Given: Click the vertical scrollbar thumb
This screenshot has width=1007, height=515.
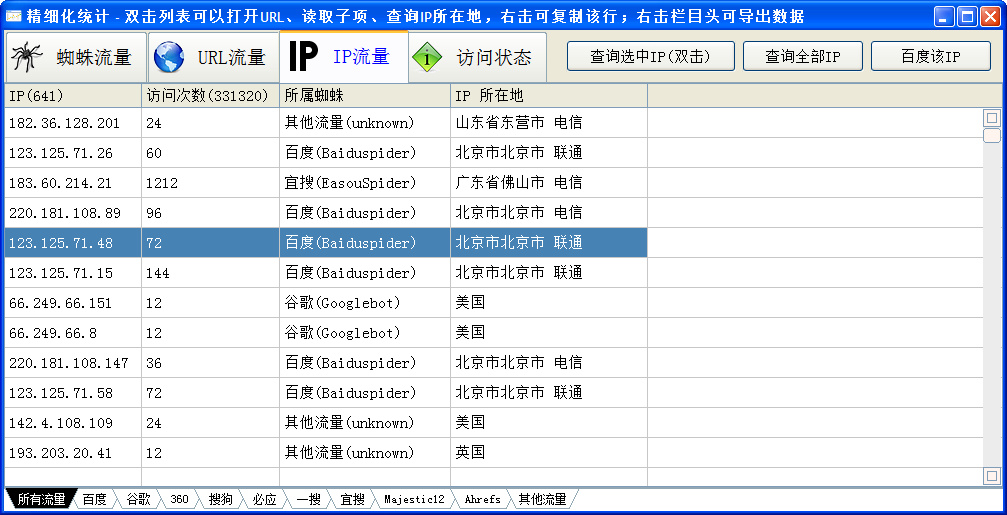Looking at the screenshot, I should point(992,135).
